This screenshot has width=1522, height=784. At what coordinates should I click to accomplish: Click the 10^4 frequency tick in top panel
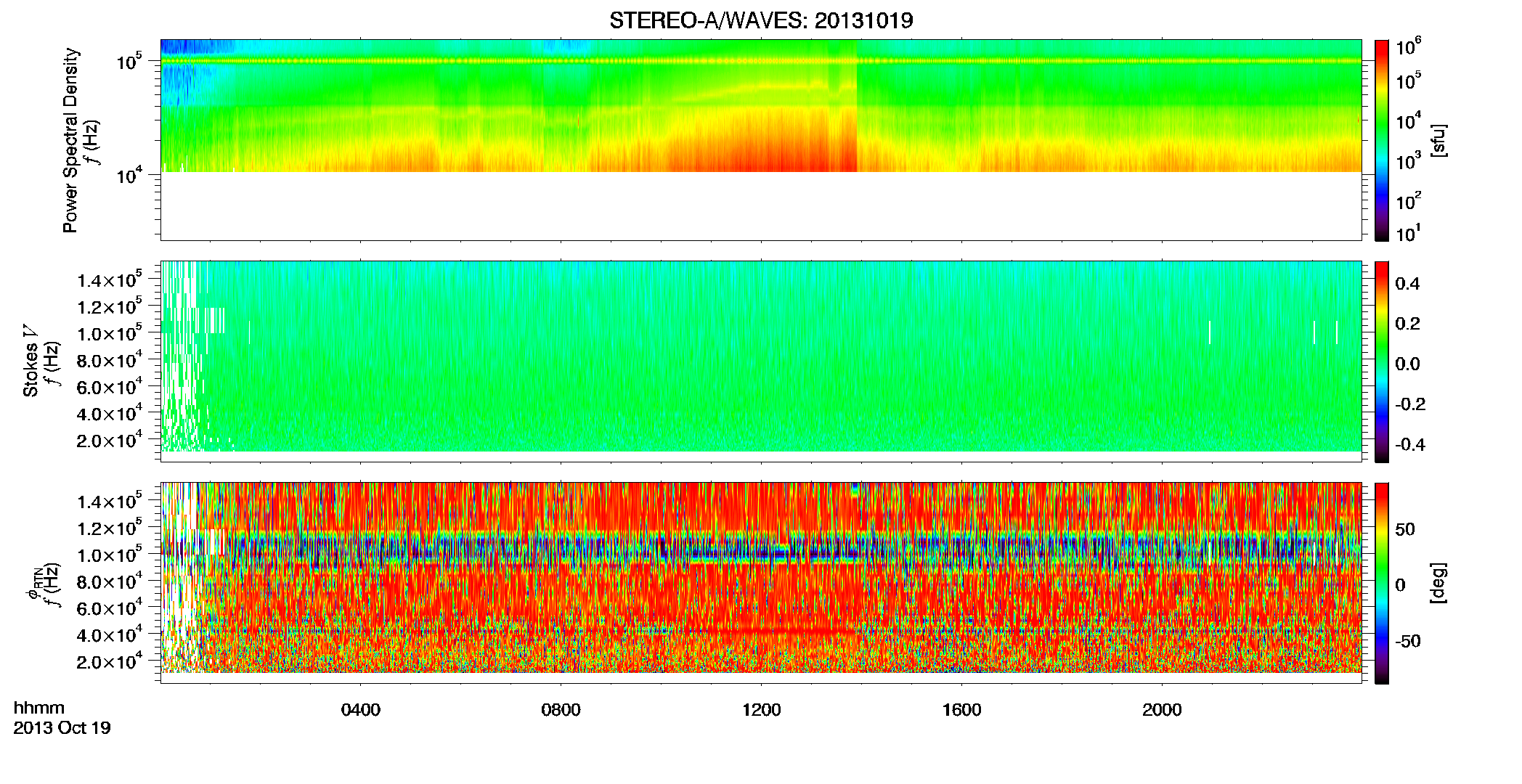[x=129, y=175]
